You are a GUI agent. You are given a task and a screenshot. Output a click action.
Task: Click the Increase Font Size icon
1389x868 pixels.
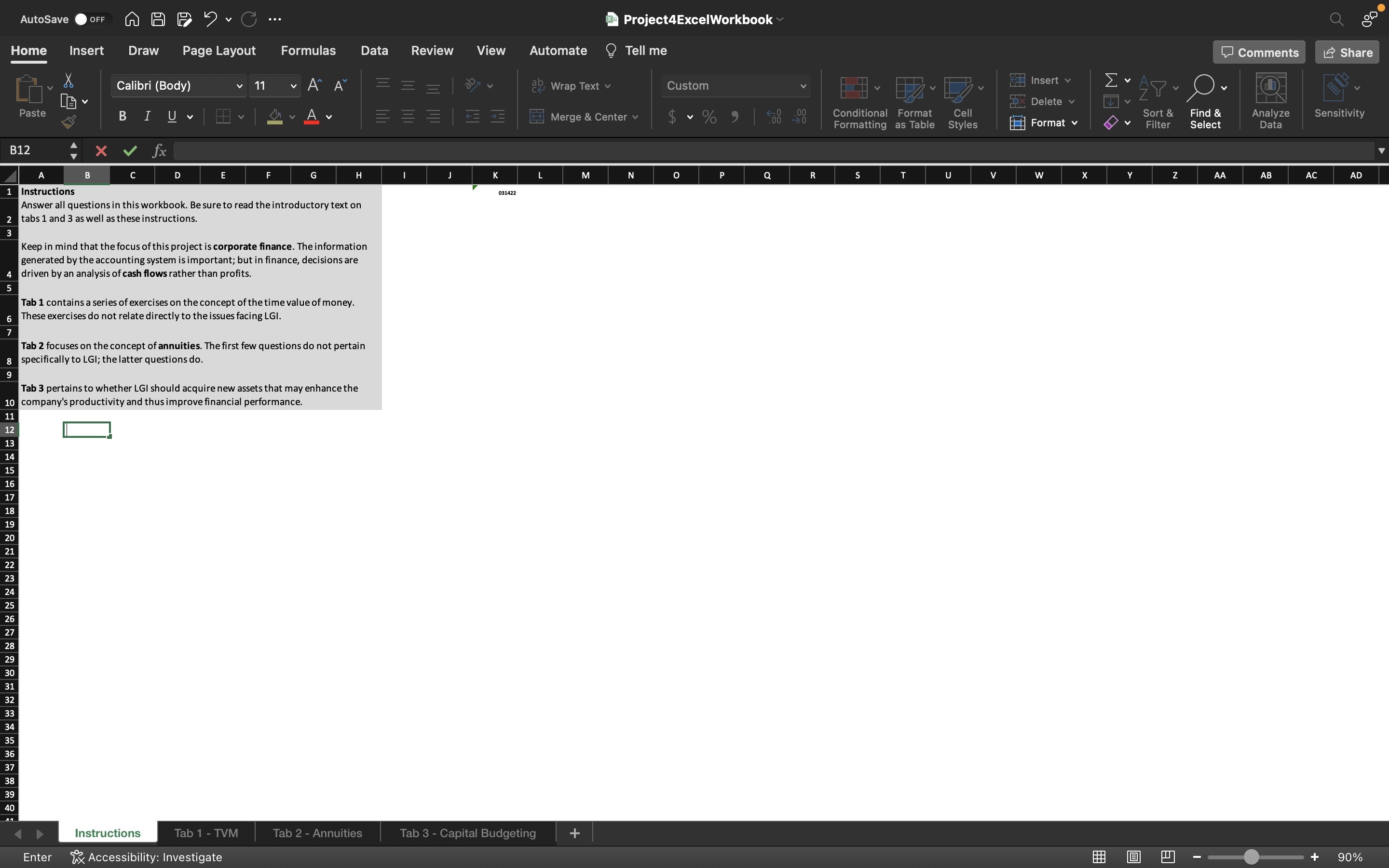[314, 85]
